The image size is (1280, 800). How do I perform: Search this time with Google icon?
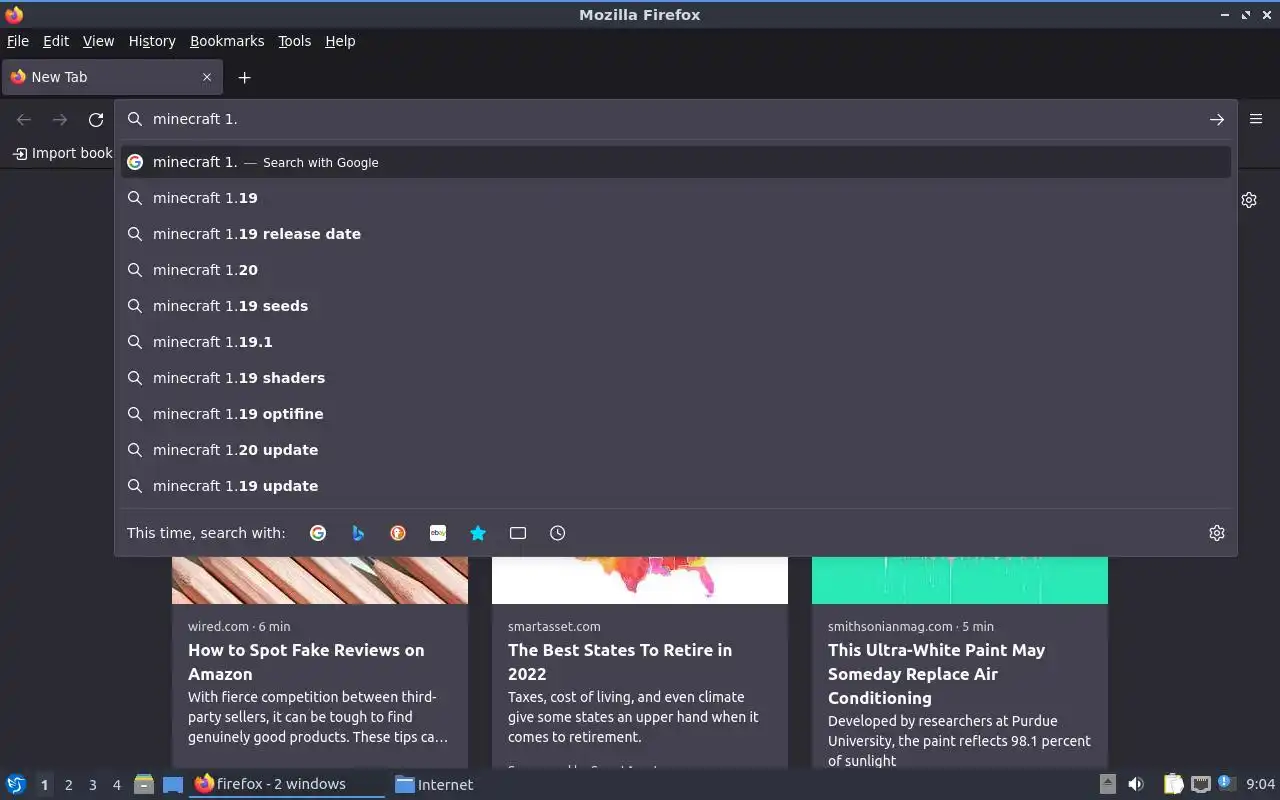(x=318, y=533)
